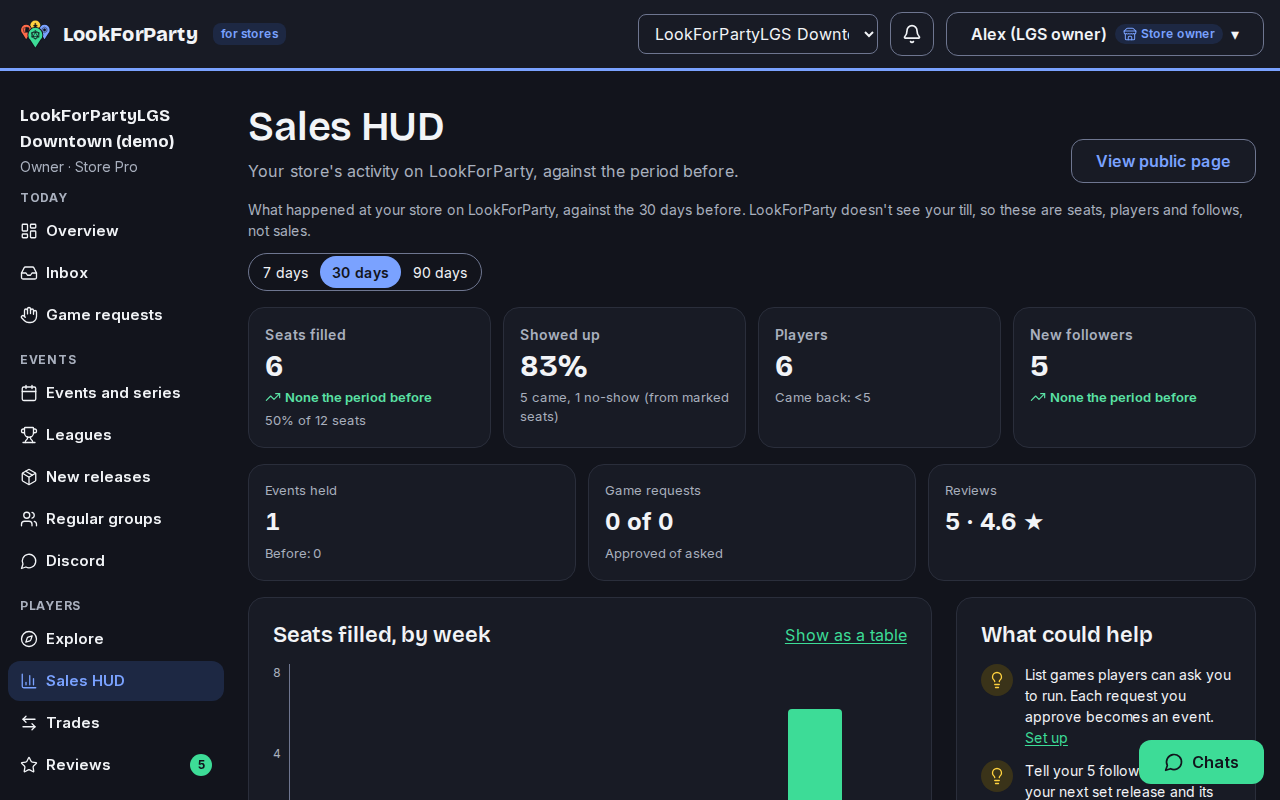
Task: Click the Showed up 83% card
Action: (x=624, y=377)
